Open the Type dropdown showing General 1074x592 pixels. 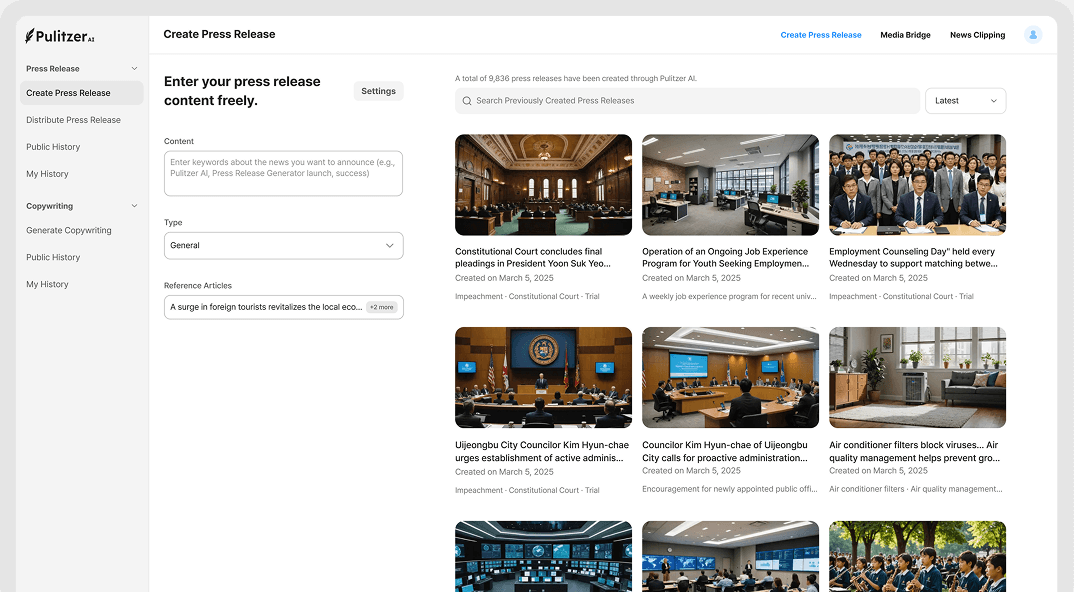(284, 245)
